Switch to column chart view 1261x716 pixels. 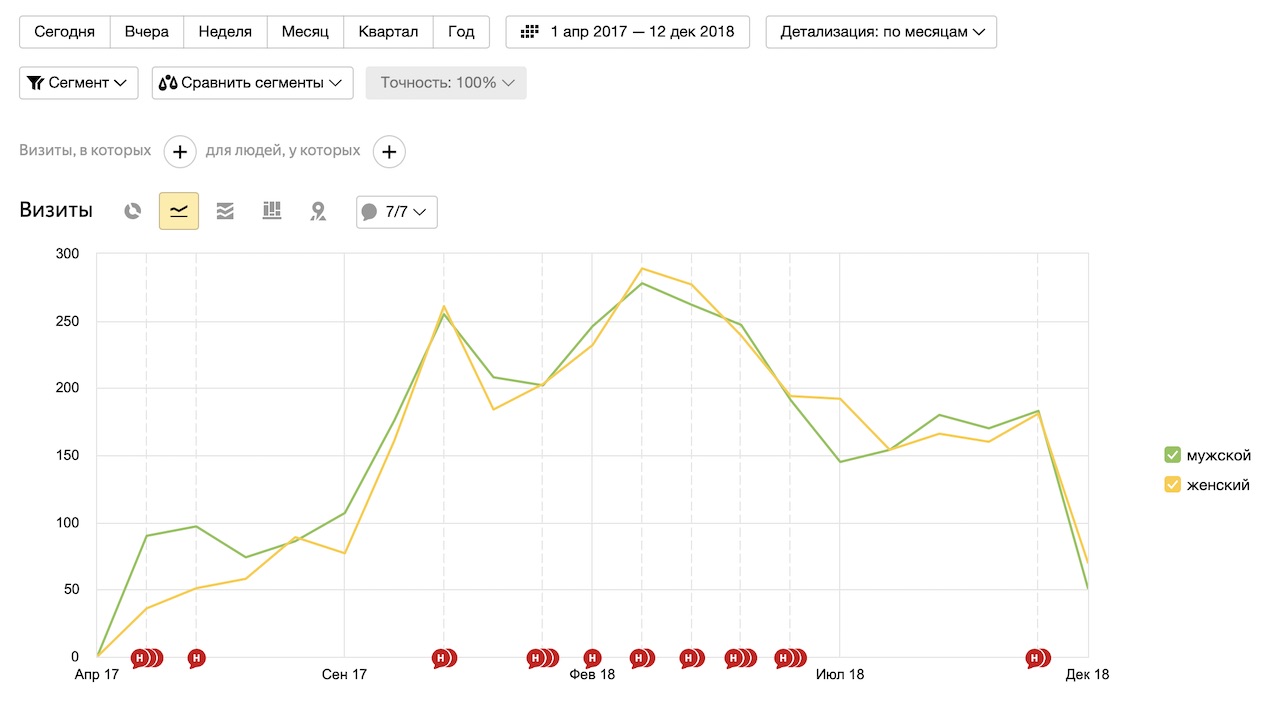(x=272, y=211)
